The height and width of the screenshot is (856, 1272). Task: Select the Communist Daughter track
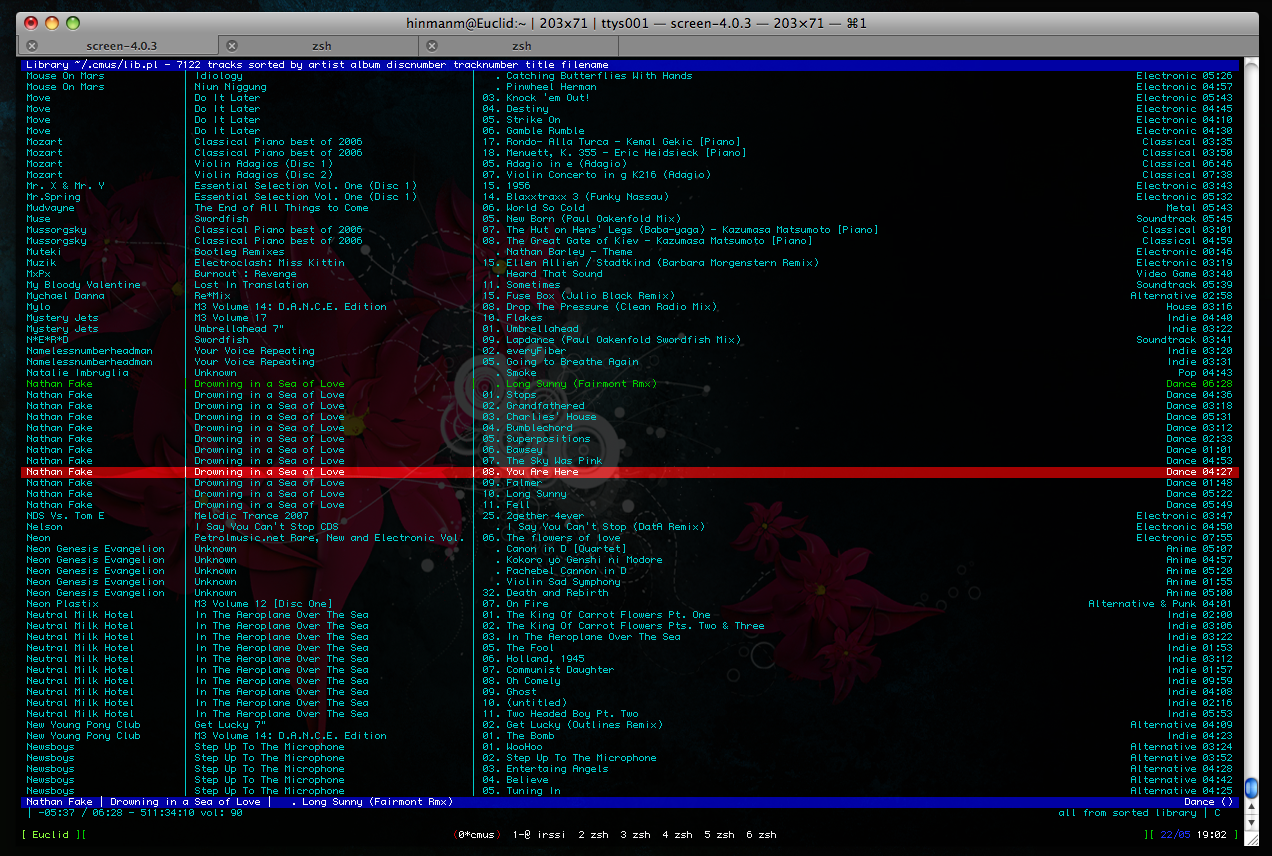pyautogui.click(x=560, y=670)
